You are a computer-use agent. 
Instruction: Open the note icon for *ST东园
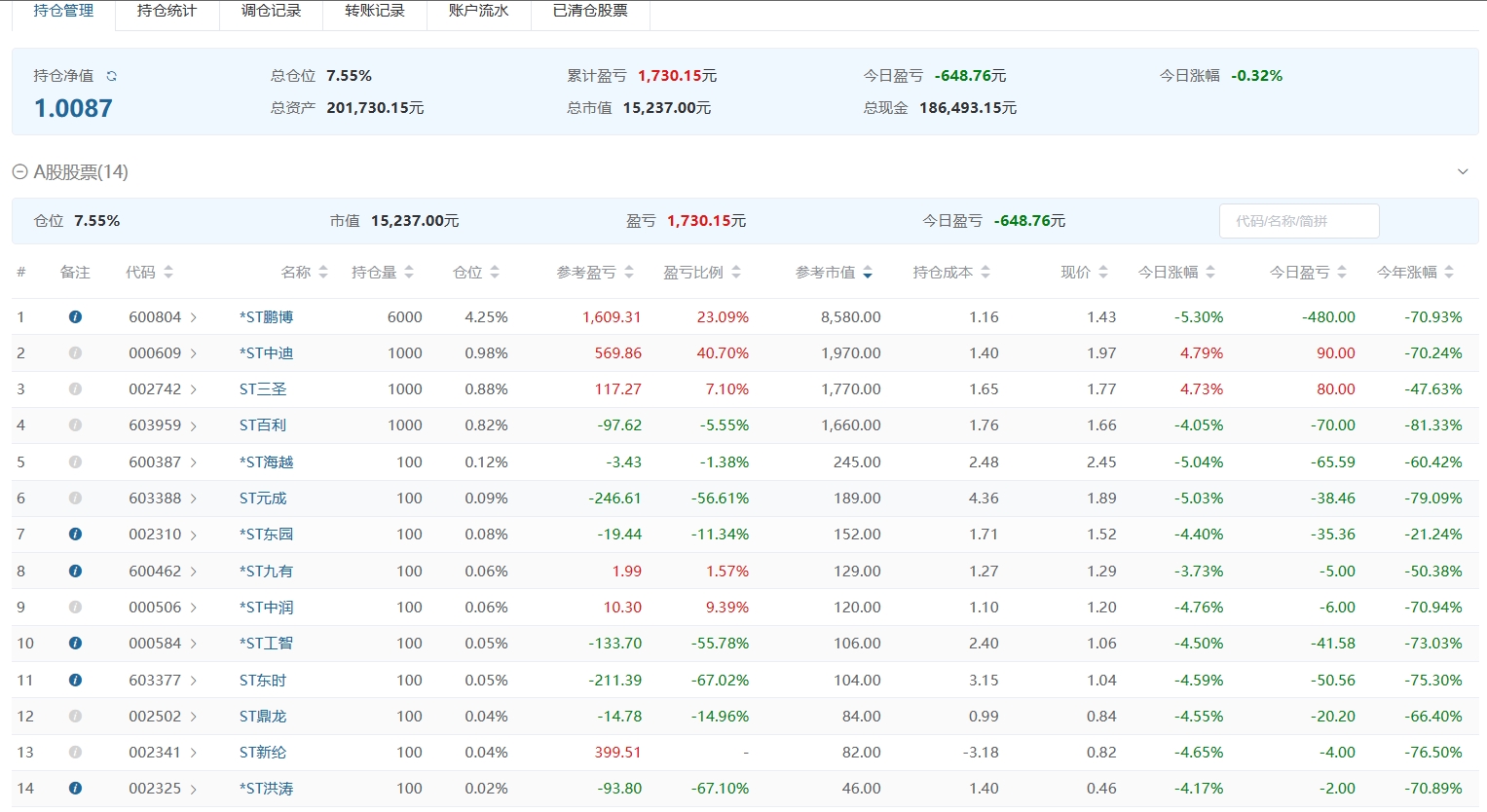75,535
